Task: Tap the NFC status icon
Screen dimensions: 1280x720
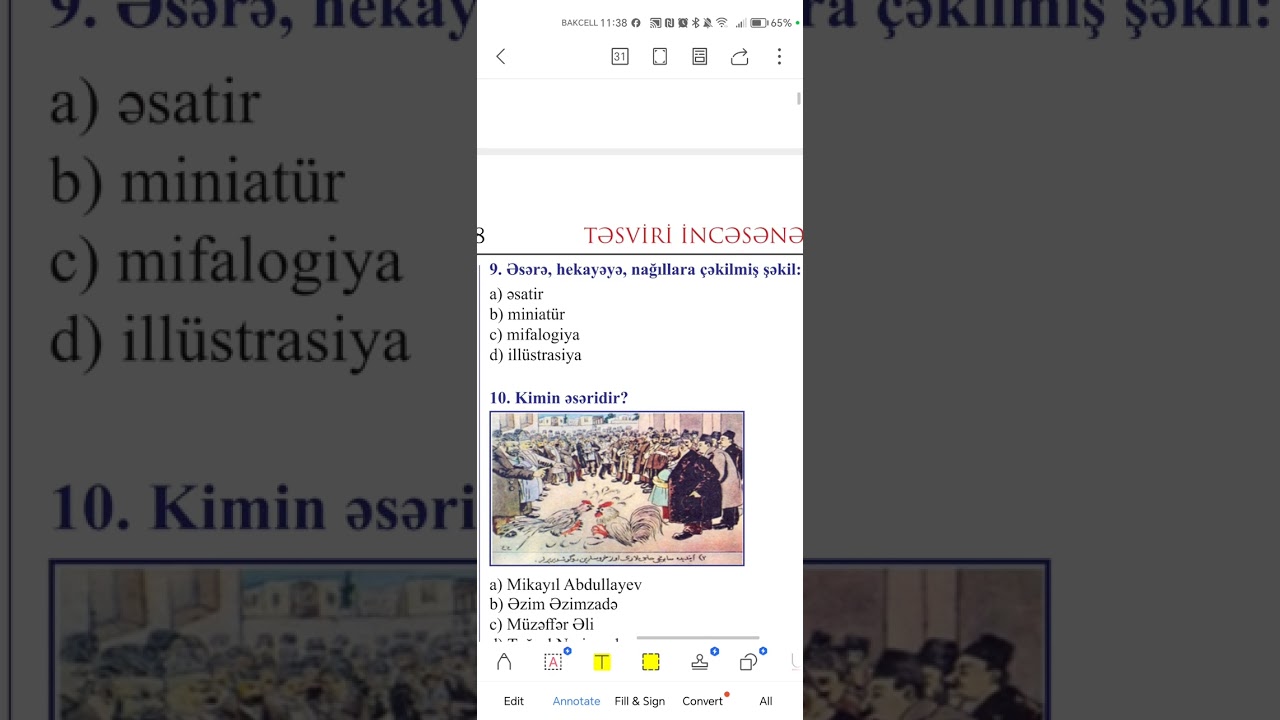Action: 670,23
